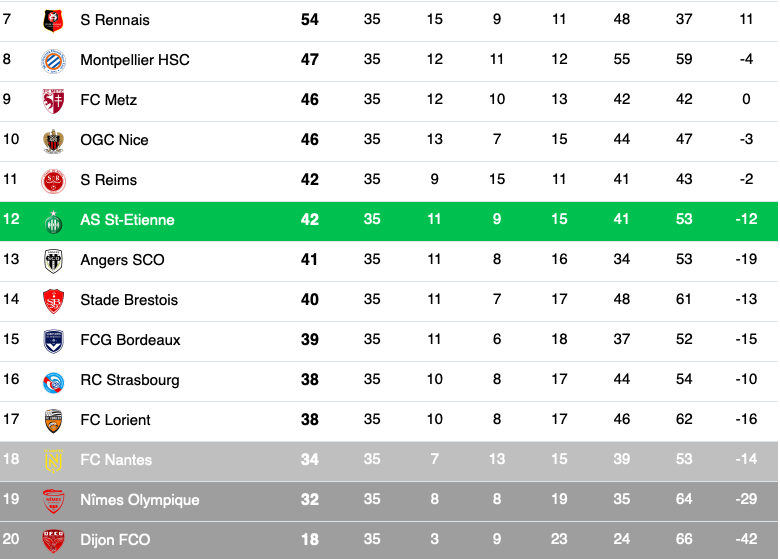Click the Montpellier HSC club logo
This screenshot has width=780, height=559.
pos(53,62)
